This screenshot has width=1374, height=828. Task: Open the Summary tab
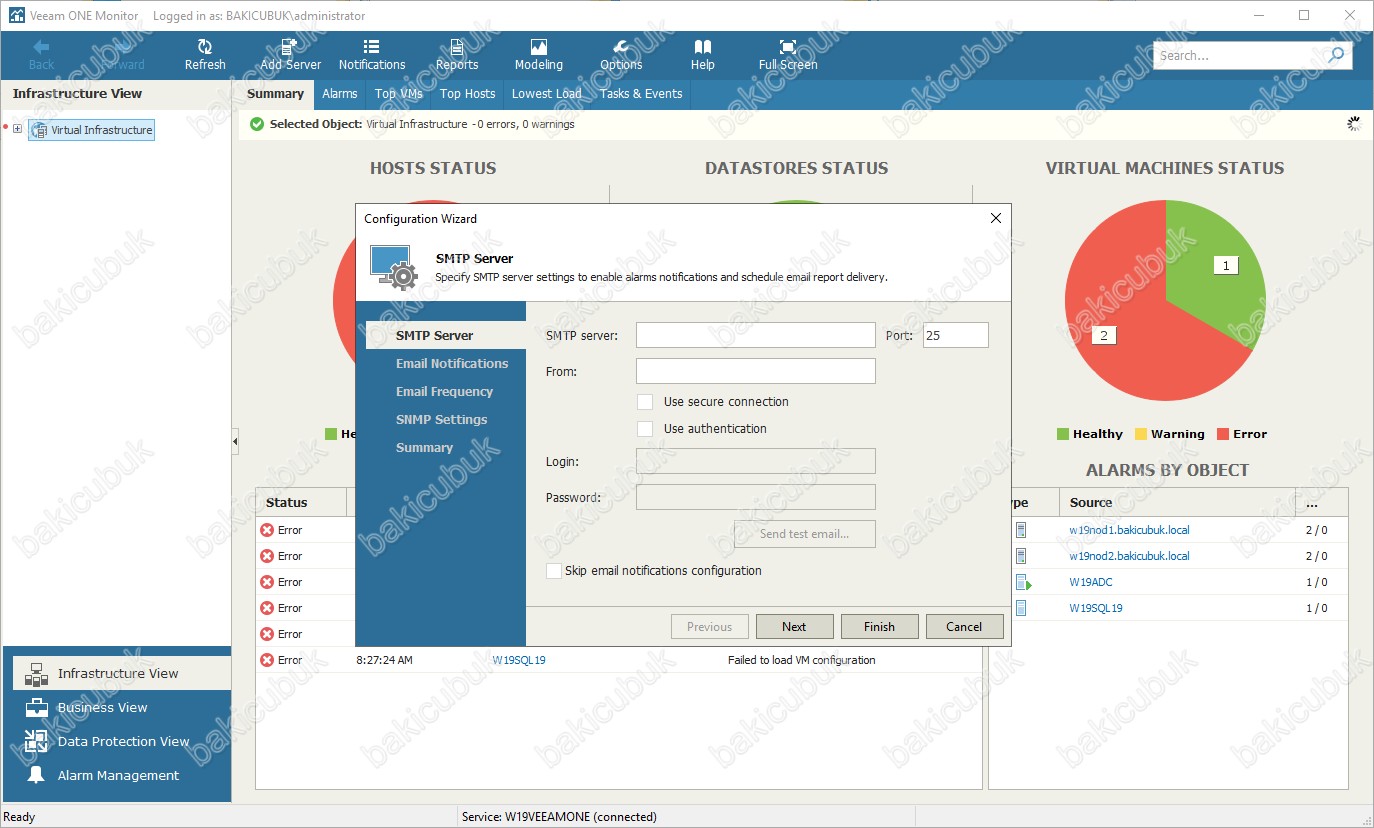point(275,94)
